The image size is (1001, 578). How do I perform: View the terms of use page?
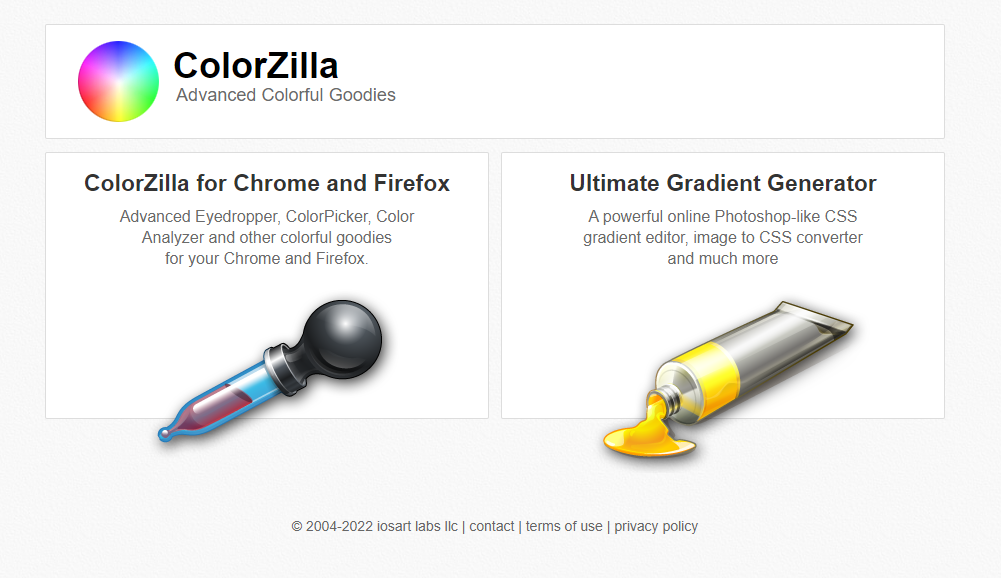[x=564, y=525]
